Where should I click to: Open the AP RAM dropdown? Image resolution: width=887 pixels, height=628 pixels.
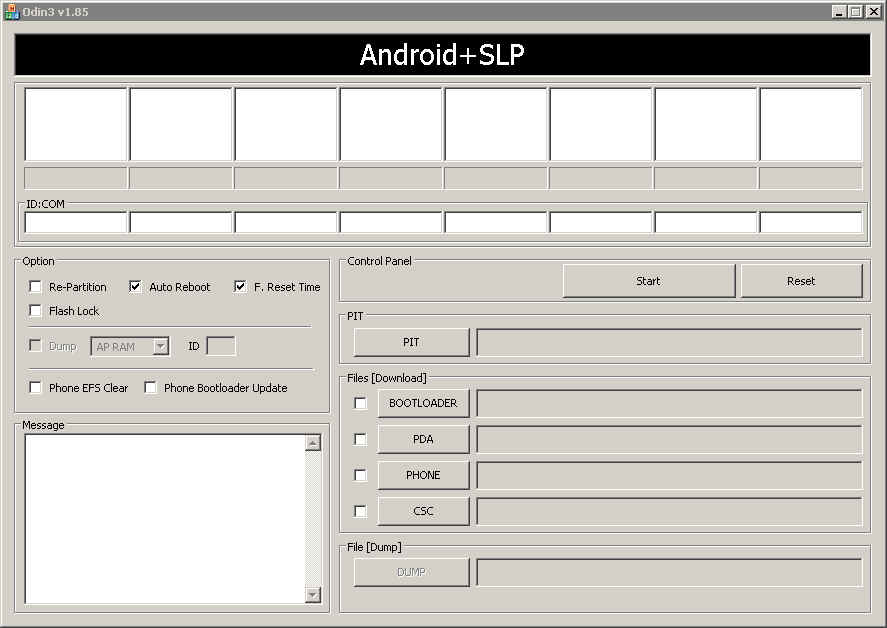(161, 346)
